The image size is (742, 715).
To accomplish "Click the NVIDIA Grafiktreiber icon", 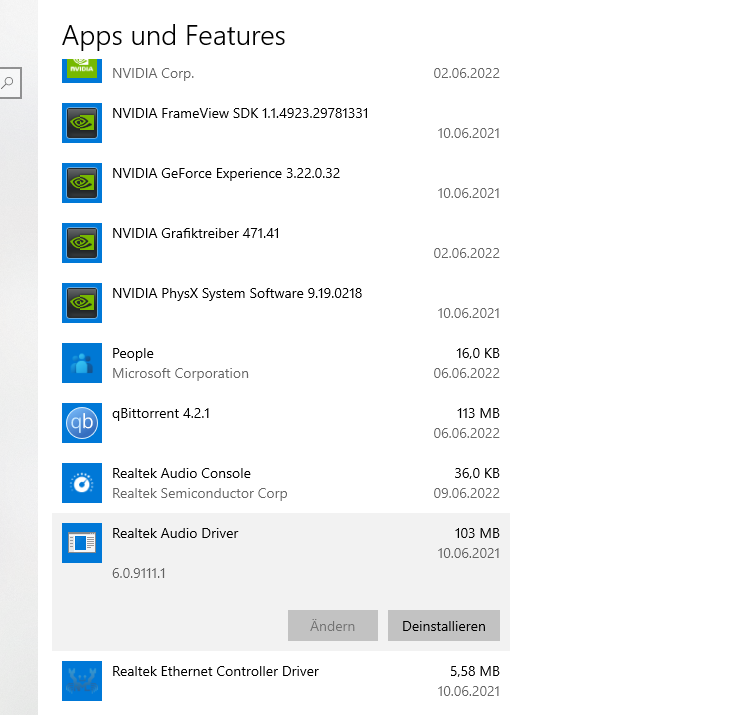I will (x=82, y=243).
